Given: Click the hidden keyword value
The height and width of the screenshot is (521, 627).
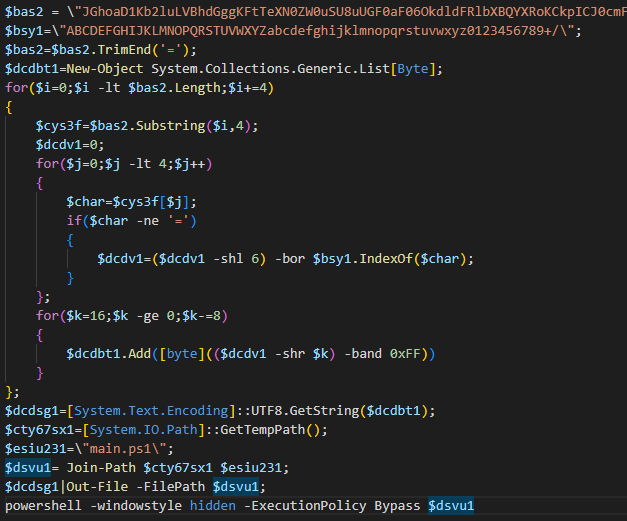Looking at the screenshot, I should click(213, 506).
